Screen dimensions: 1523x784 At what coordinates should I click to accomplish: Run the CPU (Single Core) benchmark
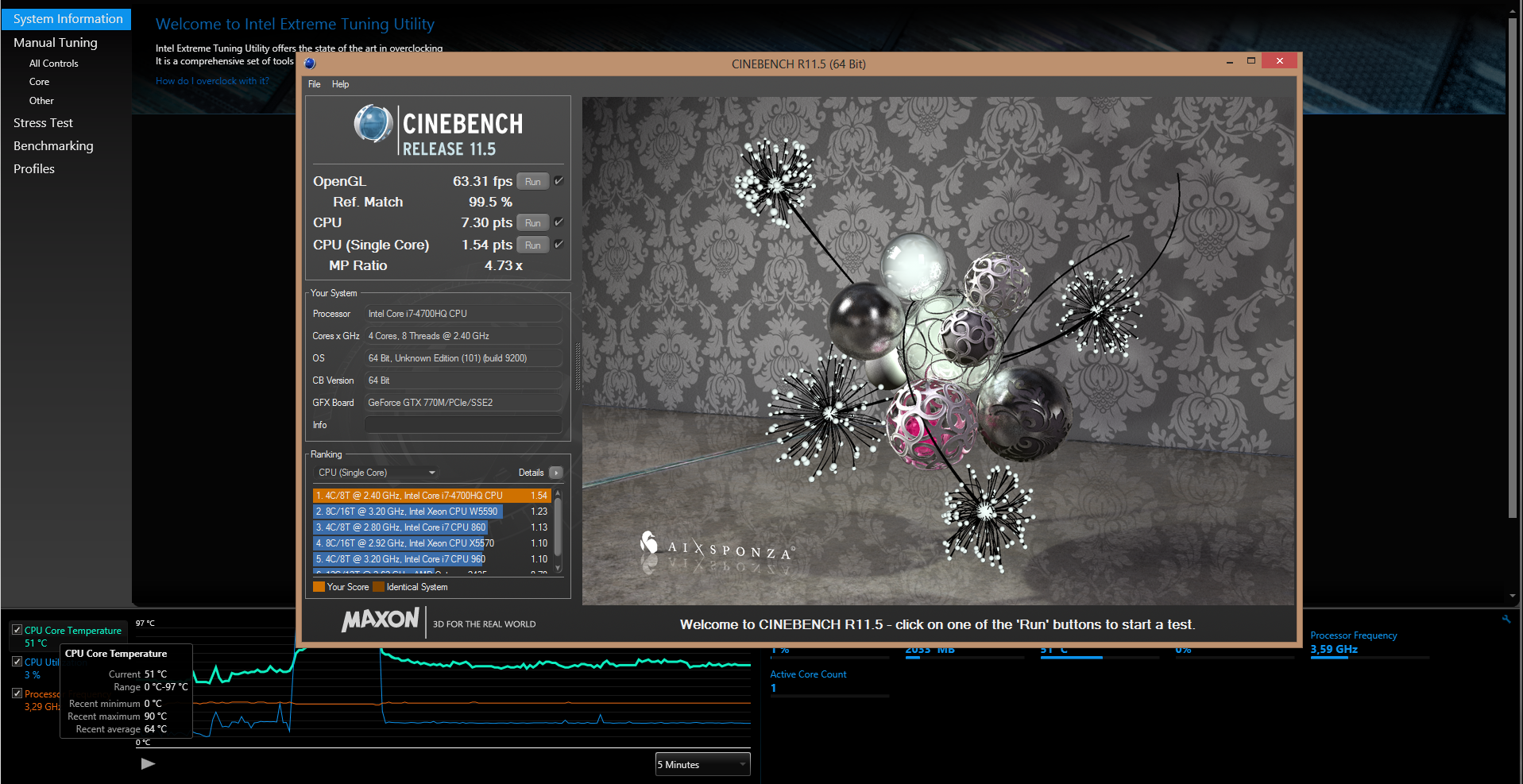532,245
